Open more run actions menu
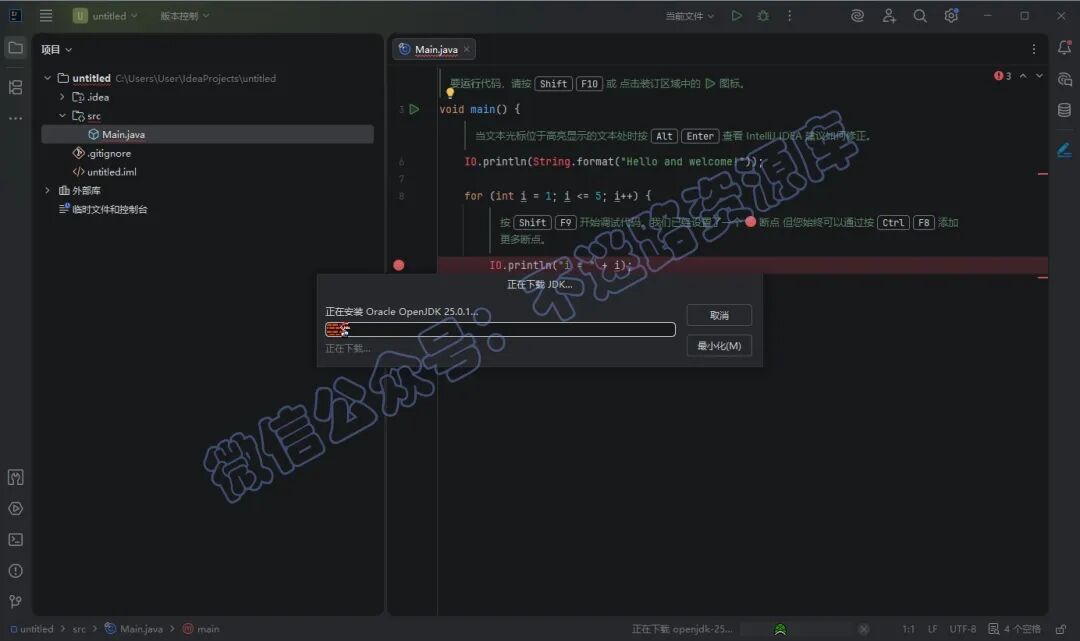The height and width of the screenshot is (641, 1080). pos(789,15)
